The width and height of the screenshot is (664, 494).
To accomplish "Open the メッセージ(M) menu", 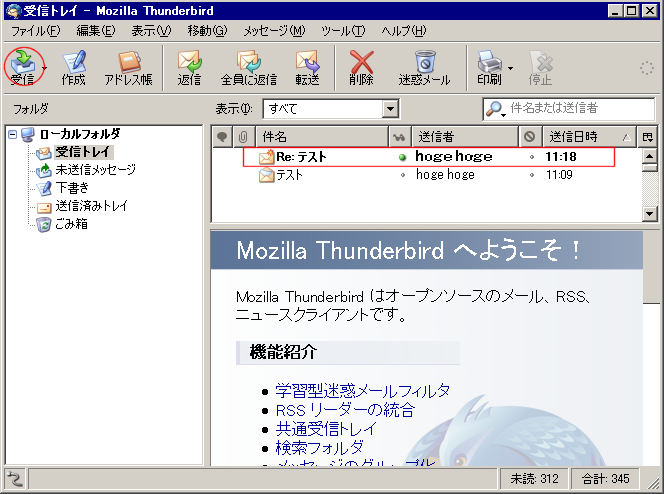I will [x=274, y=30].
